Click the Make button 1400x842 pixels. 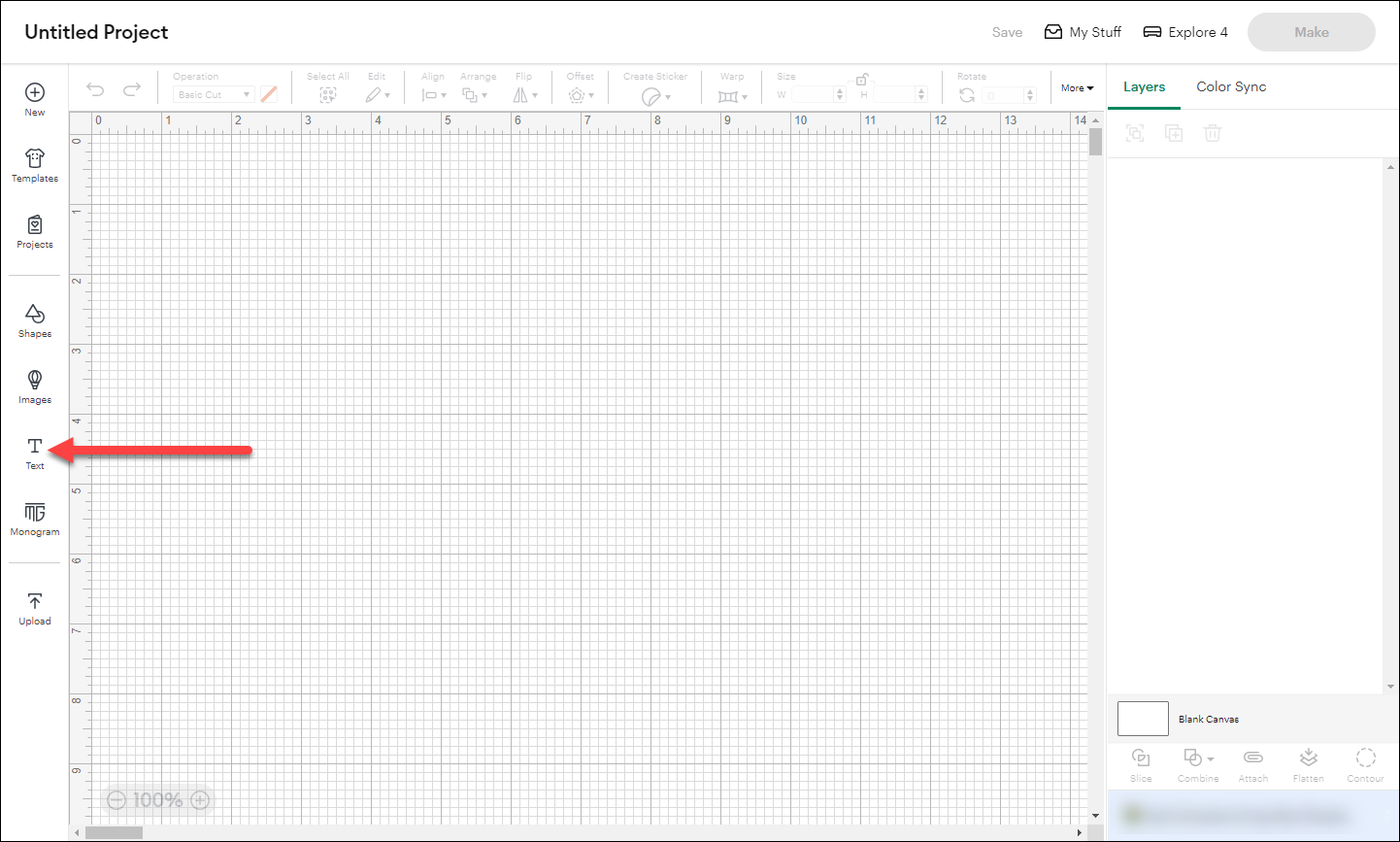(x=1311, y=31)
